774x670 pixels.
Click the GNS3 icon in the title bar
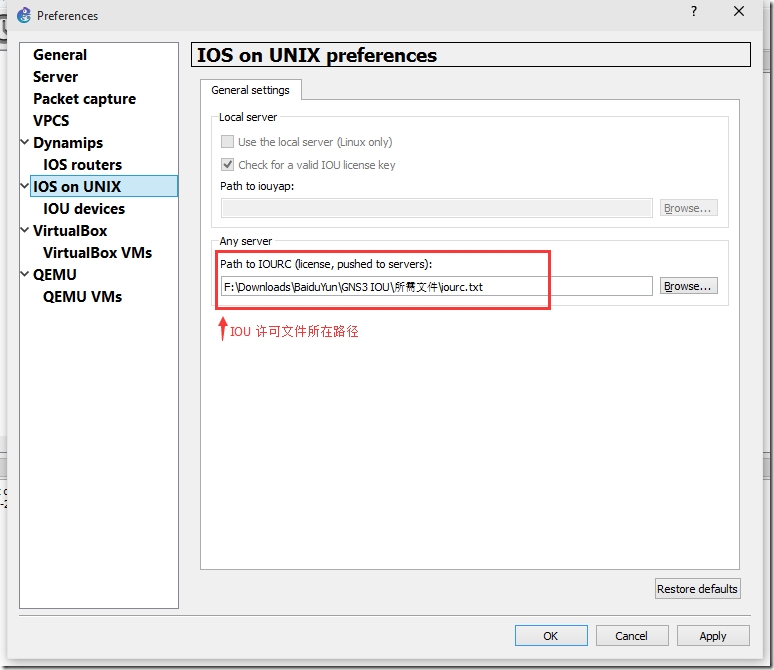tap(24, 15)
